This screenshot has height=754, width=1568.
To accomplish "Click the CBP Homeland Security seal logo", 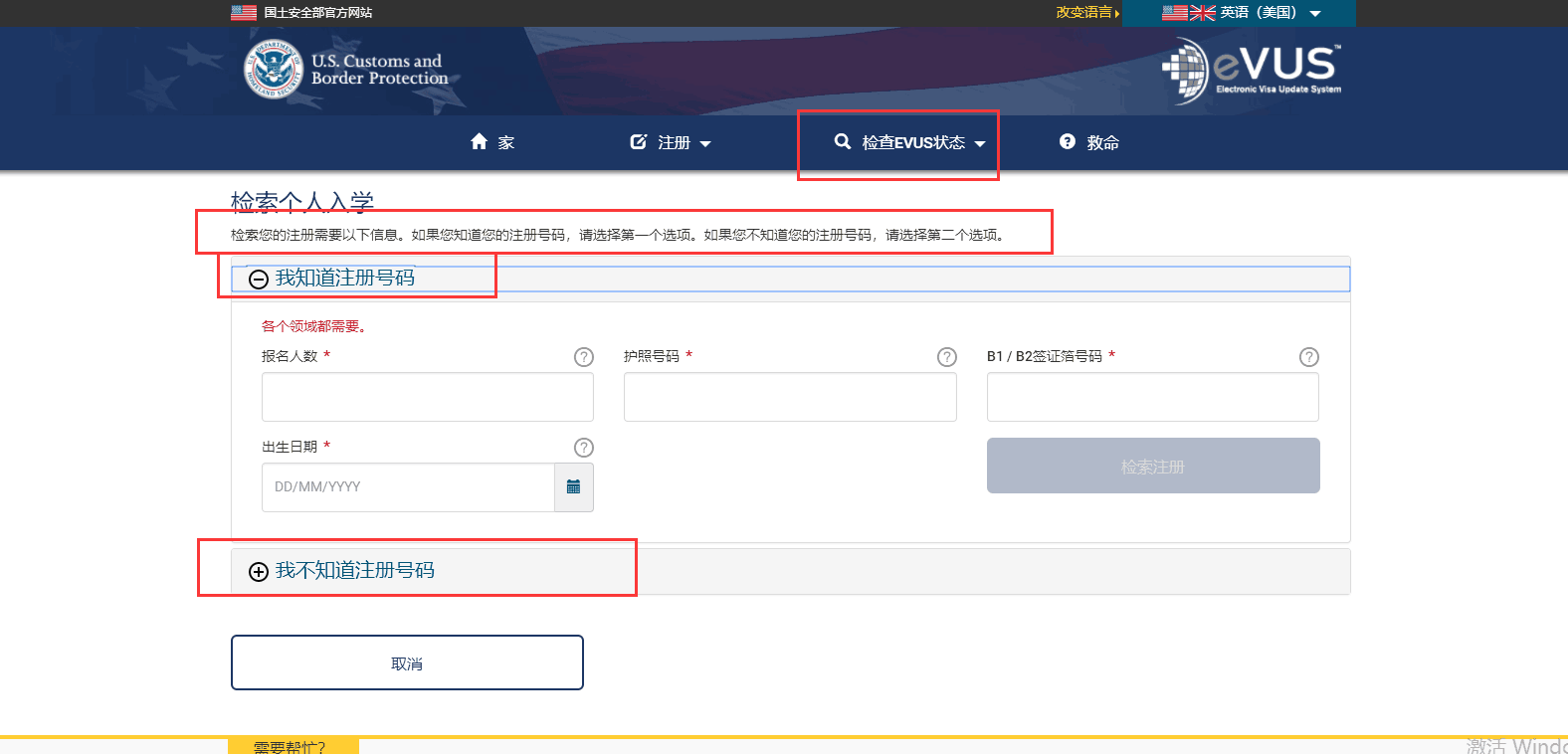I will 274,70.
